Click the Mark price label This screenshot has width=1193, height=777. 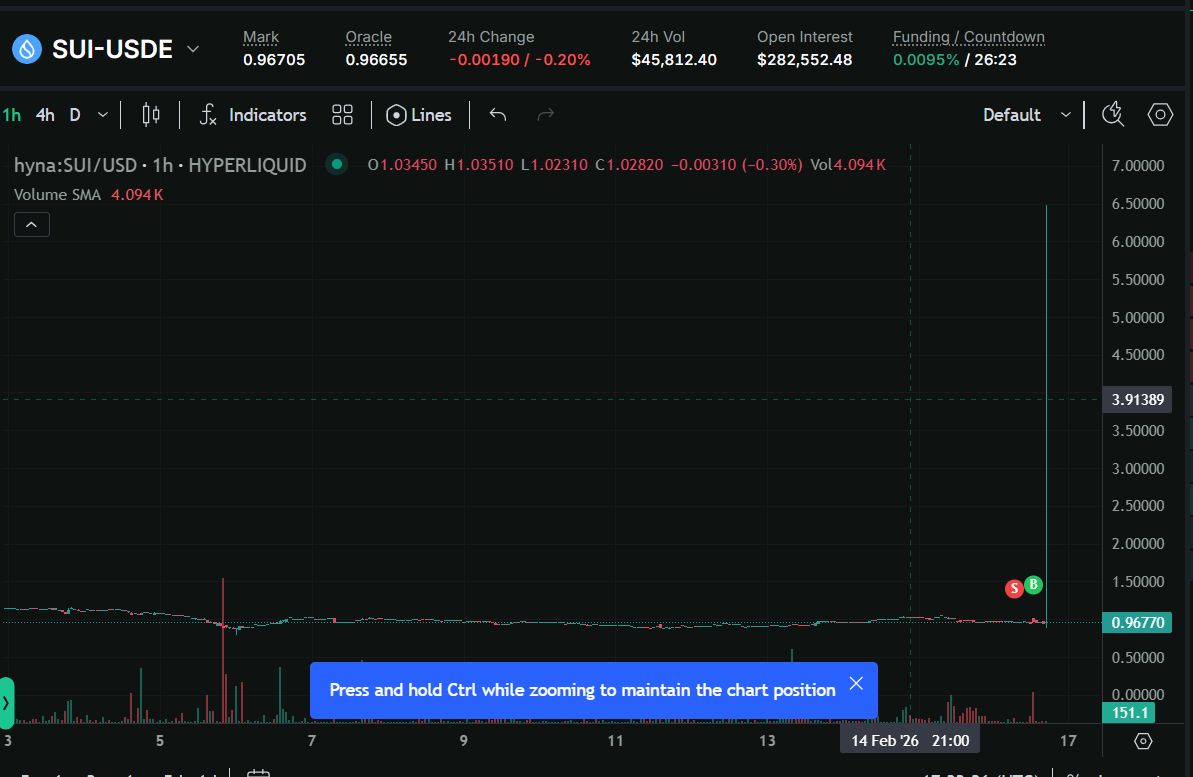click(261, 37)
